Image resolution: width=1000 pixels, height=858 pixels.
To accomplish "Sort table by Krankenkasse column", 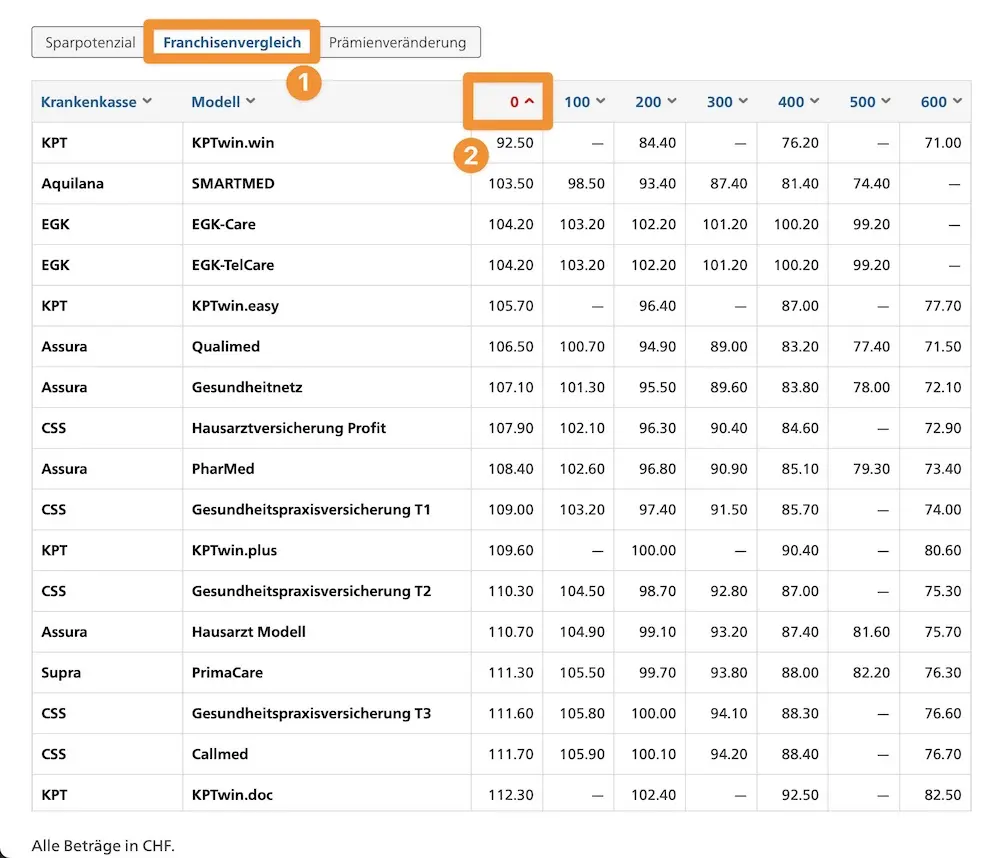I will 96,102.
